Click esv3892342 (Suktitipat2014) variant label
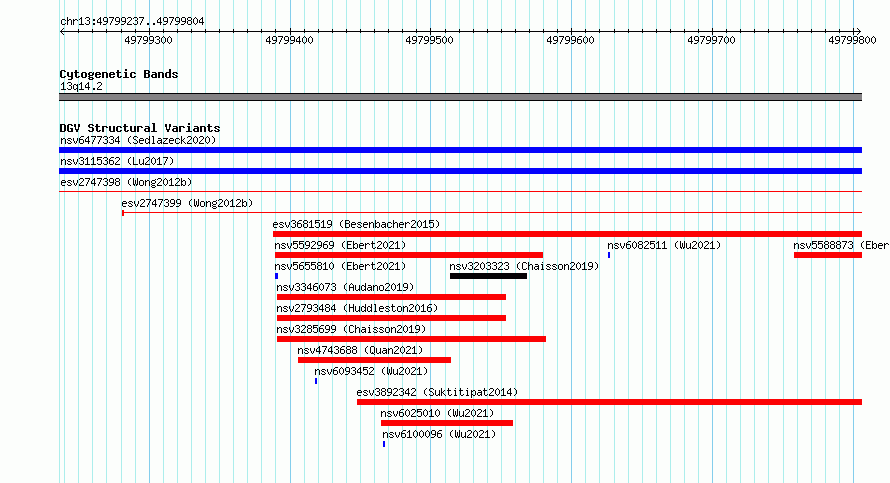Image resolution: width=890 pixels, height=483 pixels. [x=437, y=392]
